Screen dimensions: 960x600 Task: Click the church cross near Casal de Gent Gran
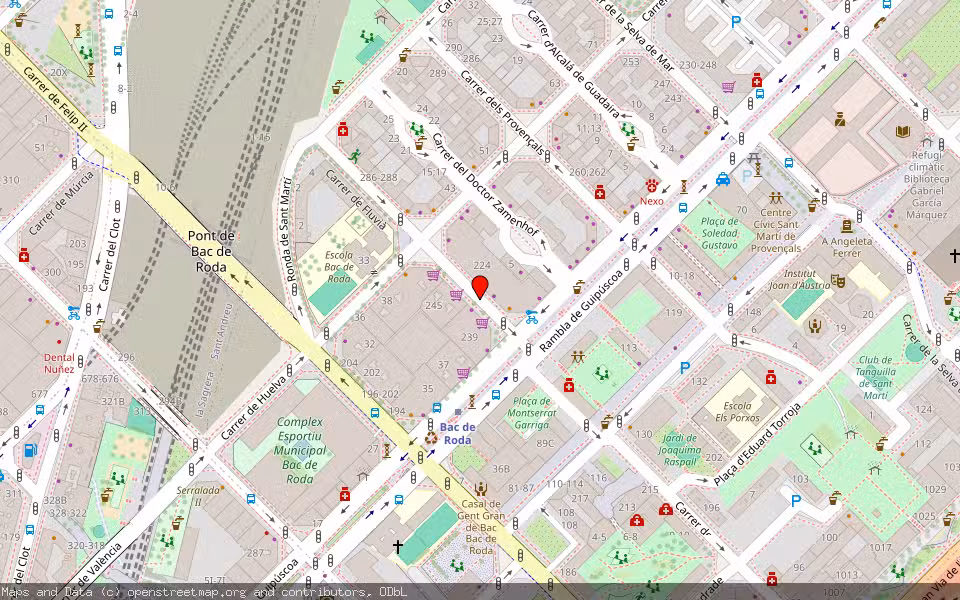pyautogui.click(x=399, y=546)
